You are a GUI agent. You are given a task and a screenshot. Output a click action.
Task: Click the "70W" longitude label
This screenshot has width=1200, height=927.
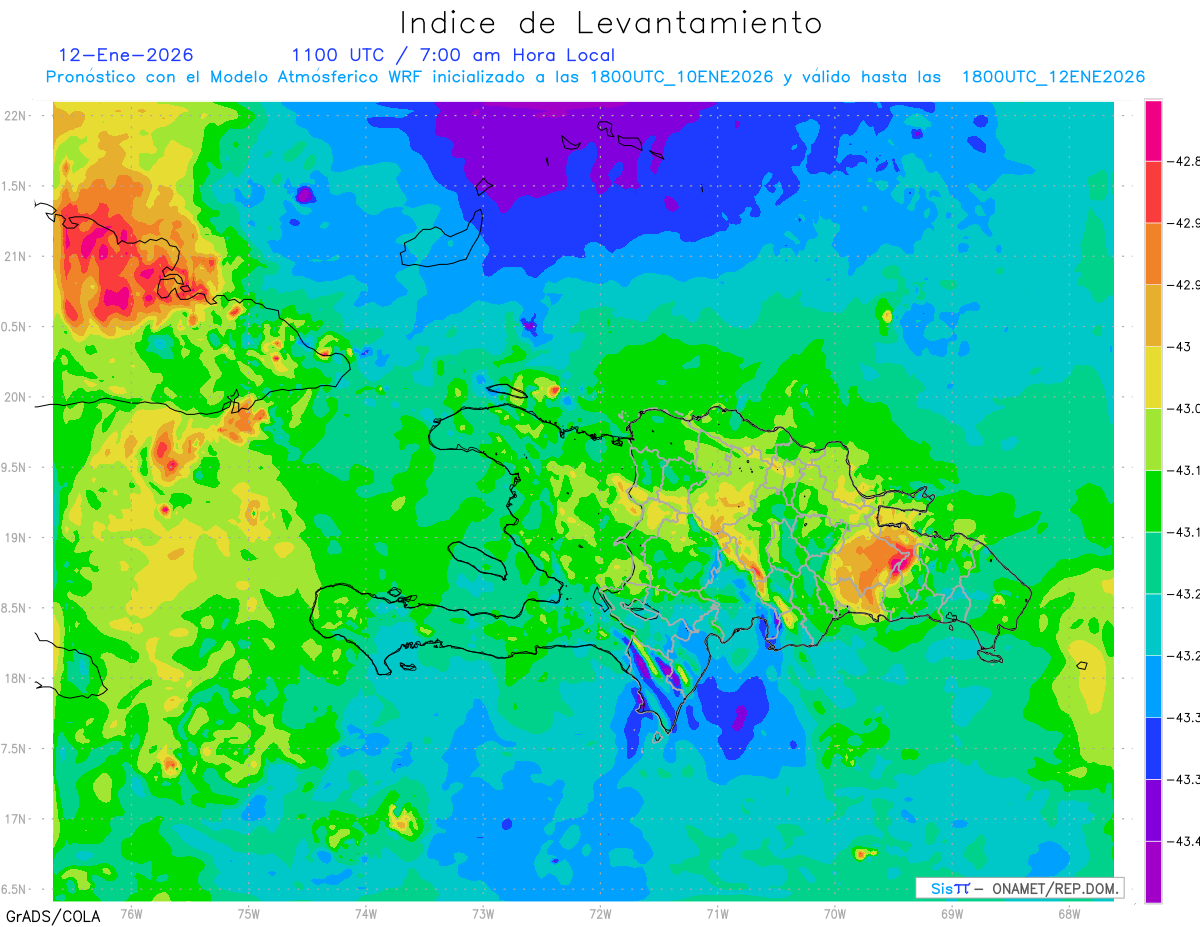click(834, 914)
